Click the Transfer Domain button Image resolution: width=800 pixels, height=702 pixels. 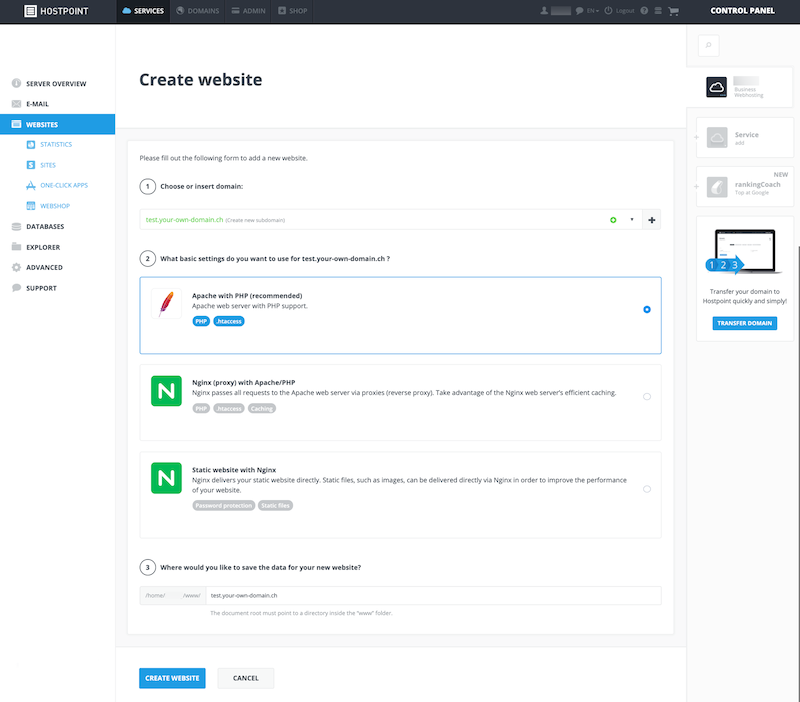coord(744,323)
